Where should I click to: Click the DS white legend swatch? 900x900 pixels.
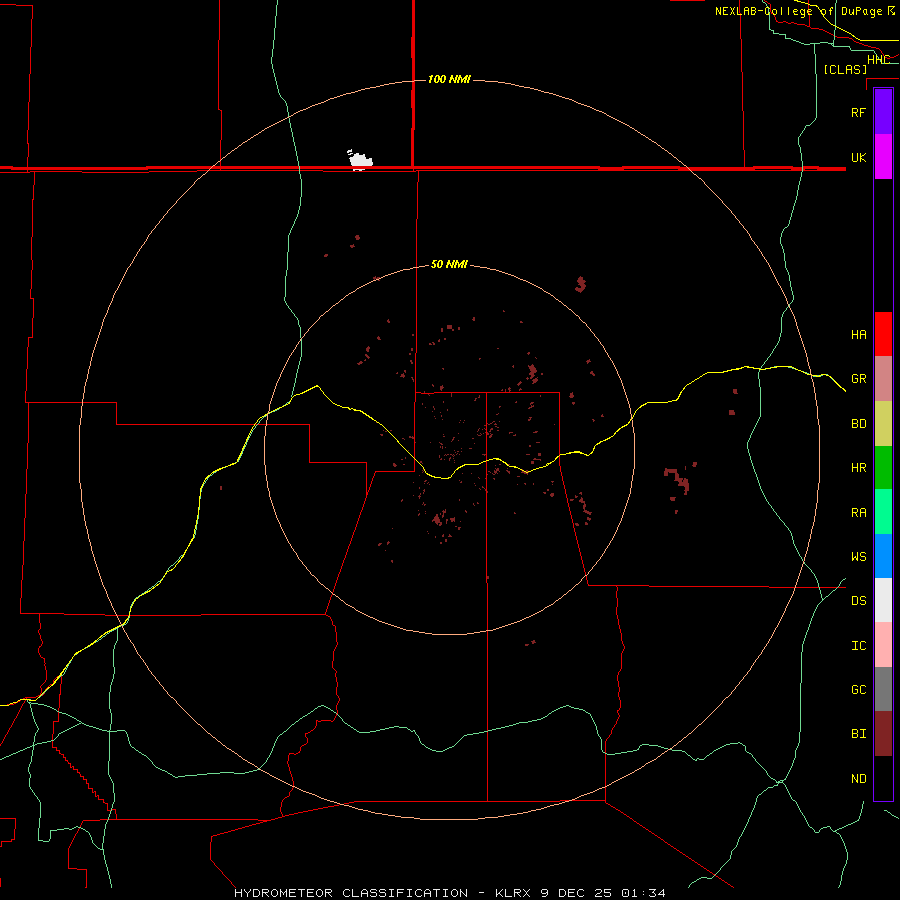click(883, 600)
